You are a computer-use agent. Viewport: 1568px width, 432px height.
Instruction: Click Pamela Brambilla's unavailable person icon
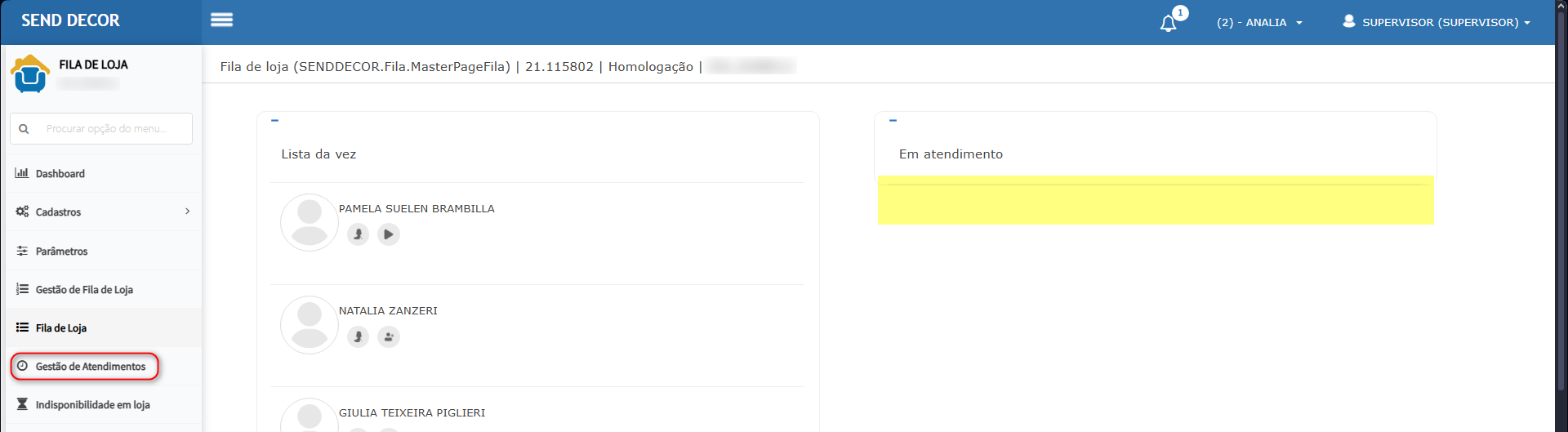(x=358, y=234)
